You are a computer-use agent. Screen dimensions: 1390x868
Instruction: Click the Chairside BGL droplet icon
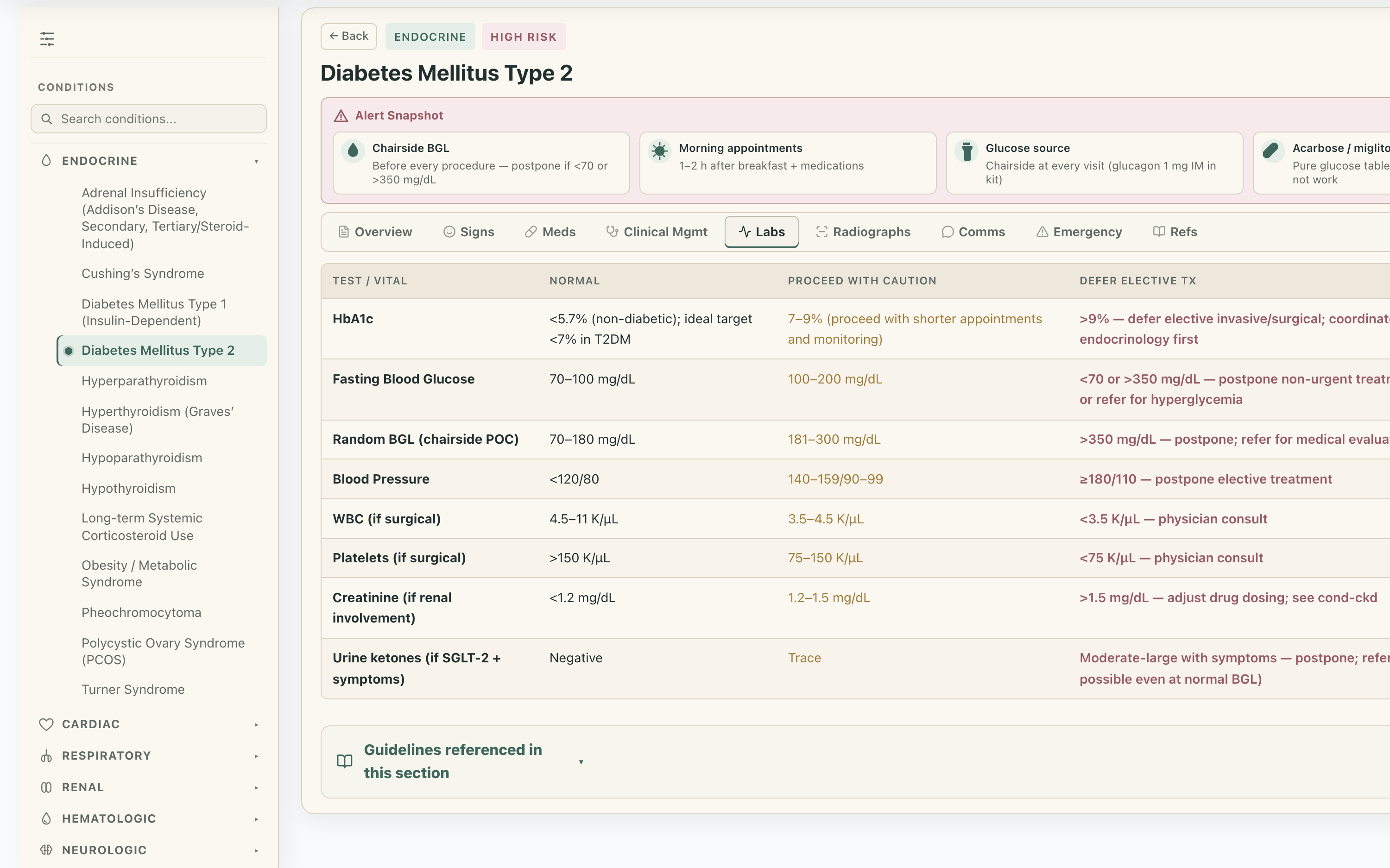point(353,151)
